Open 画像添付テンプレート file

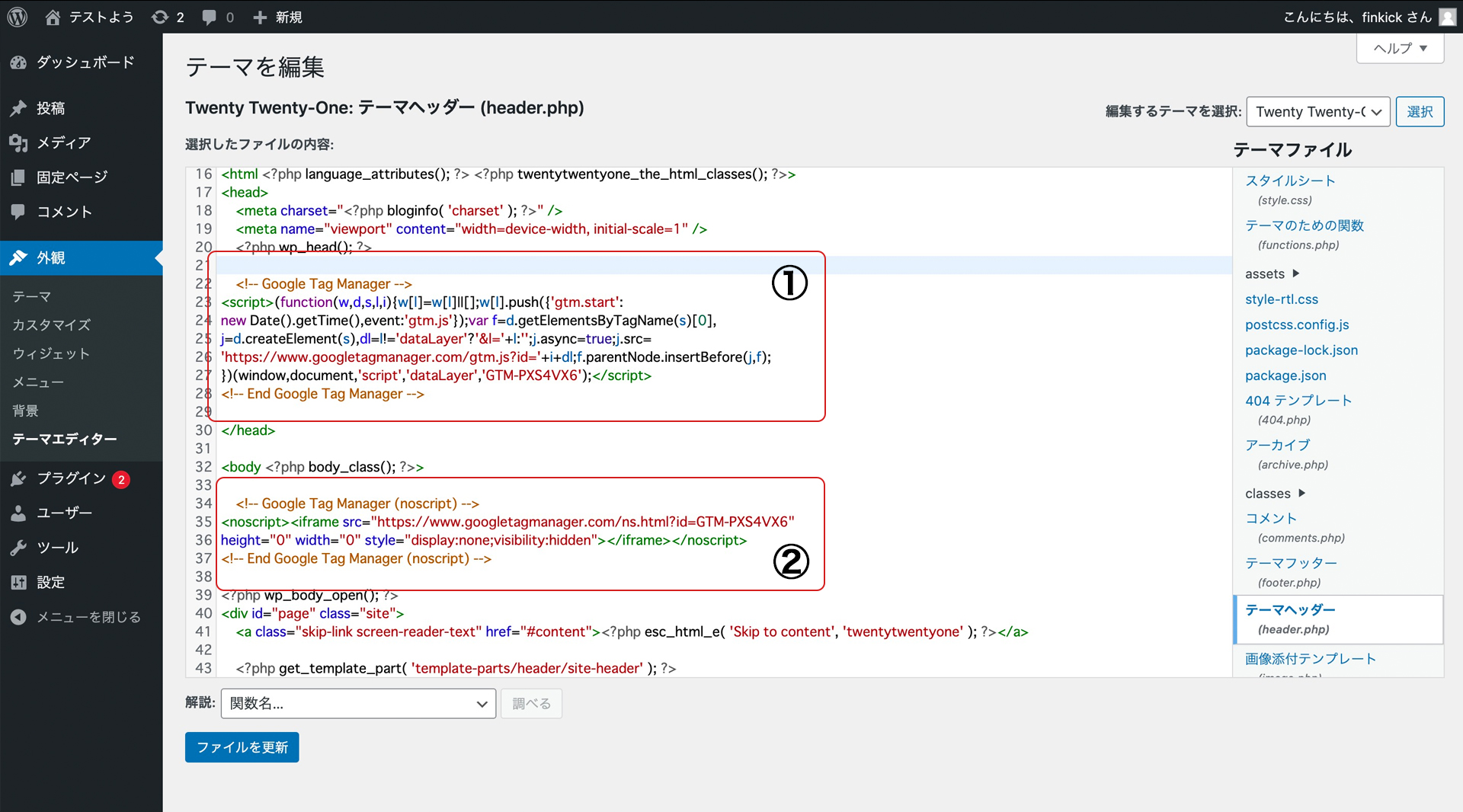coord(1311,659)
